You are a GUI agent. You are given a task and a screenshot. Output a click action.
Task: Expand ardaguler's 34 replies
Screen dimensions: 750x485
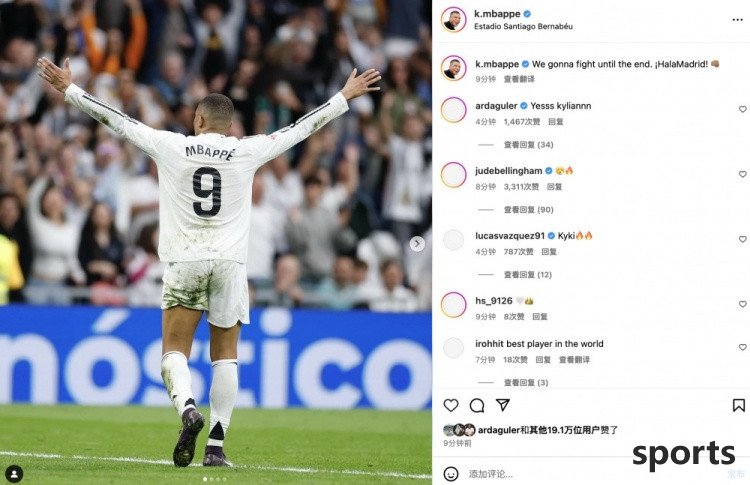pyautogui.click(x=528, y=144)
